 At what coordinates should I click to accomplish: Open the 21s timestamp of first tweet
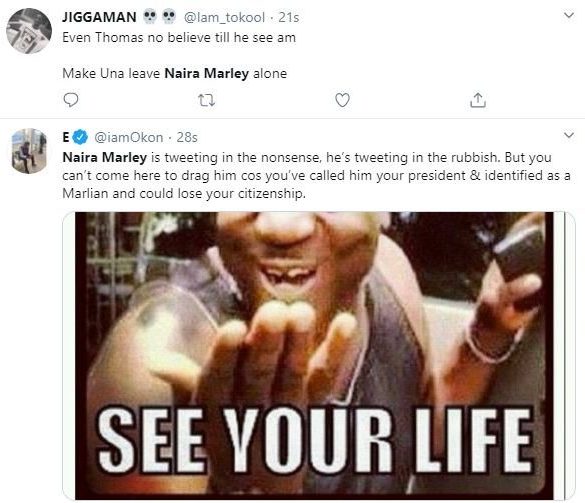pos(289,17)
